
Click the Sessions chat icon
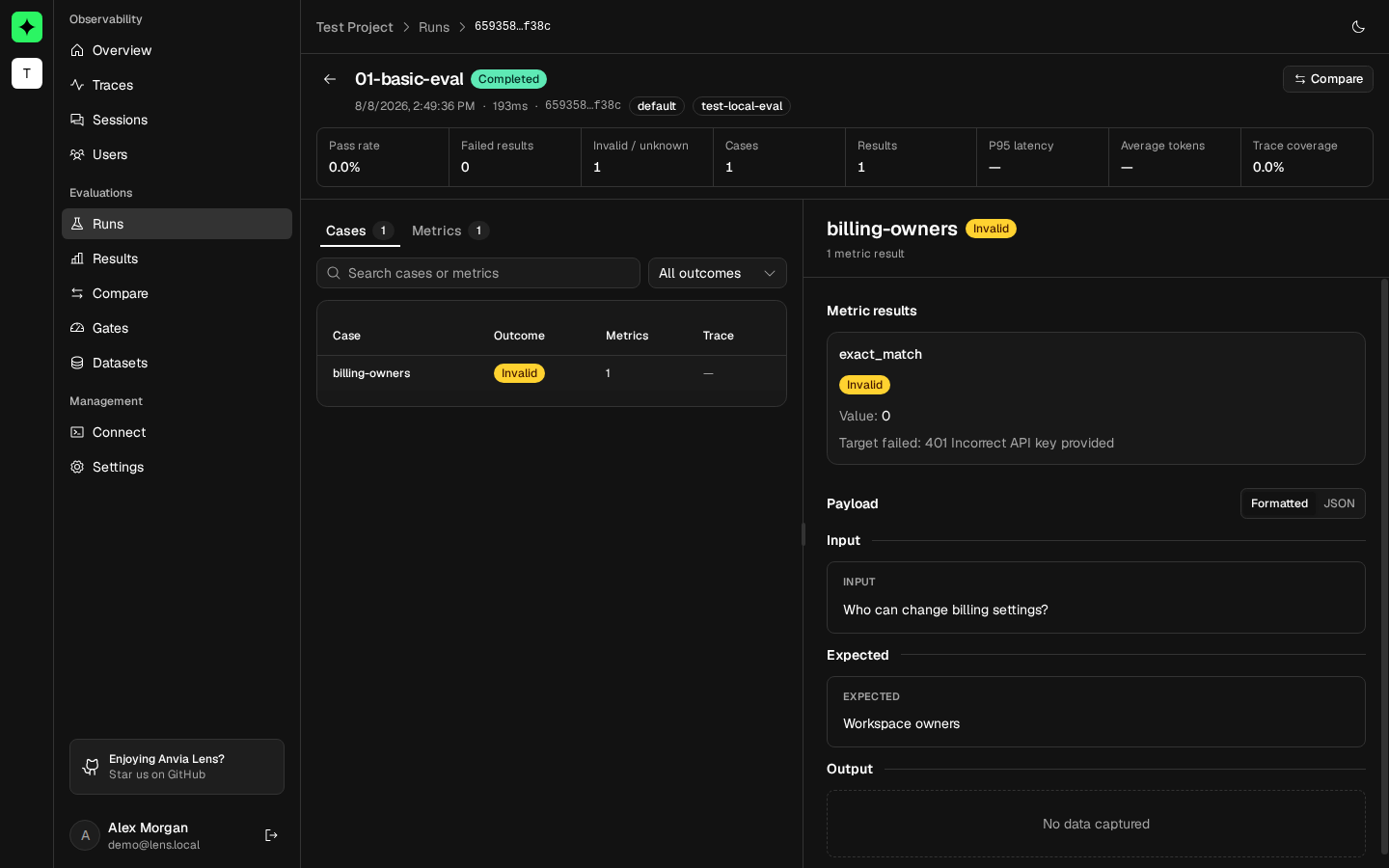point(77,120)
